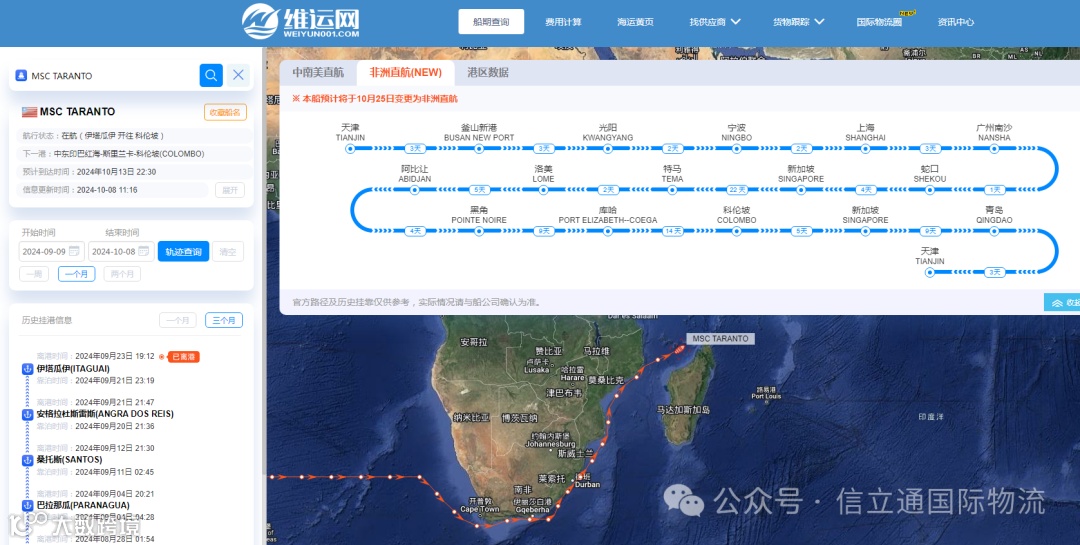This screenshot has width=1080, height=545.
Task: Select the NINGBO route node
Action: 736,149
